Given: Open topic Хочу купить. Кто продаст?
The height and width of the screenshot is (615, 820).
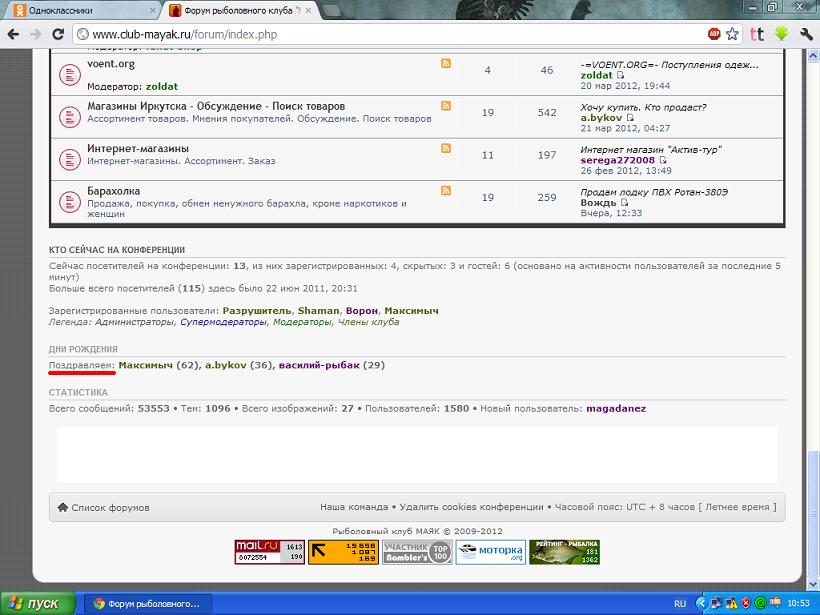Looking at the screenshot, I should [x=643, y=107].
